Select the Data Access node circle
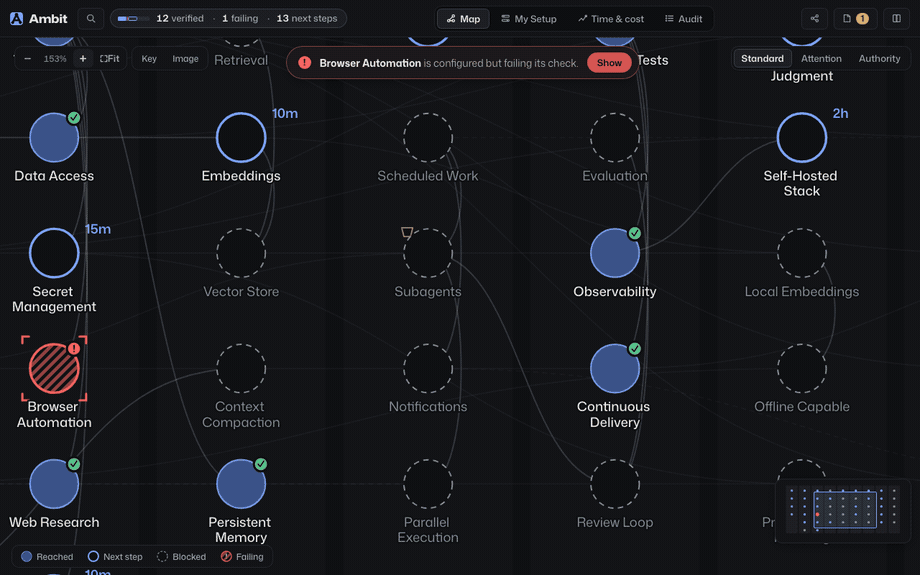Viewport: 920px width, 575px height. pos(54,137)
